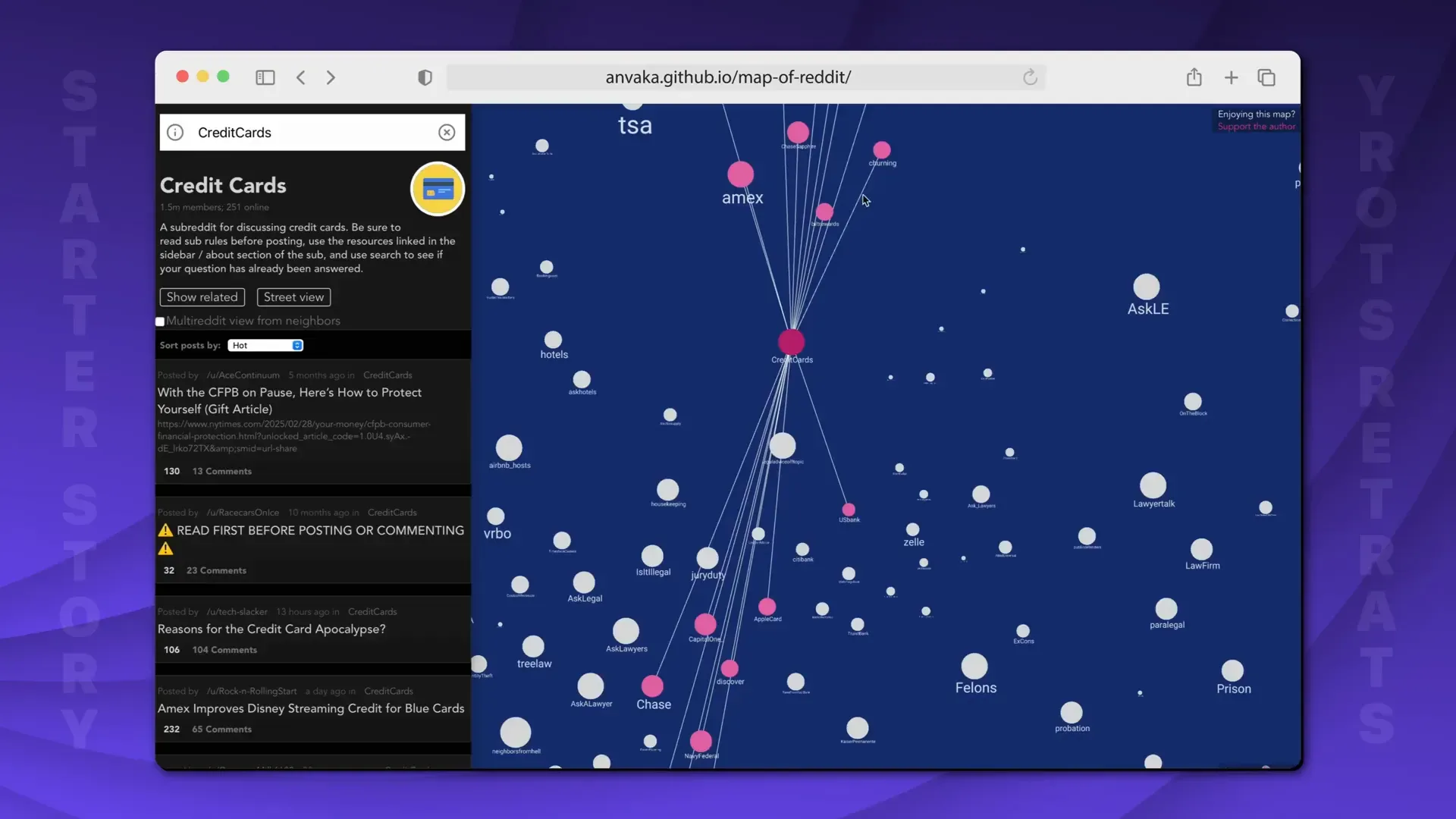Select the zelle node on the map

point(913,529)
